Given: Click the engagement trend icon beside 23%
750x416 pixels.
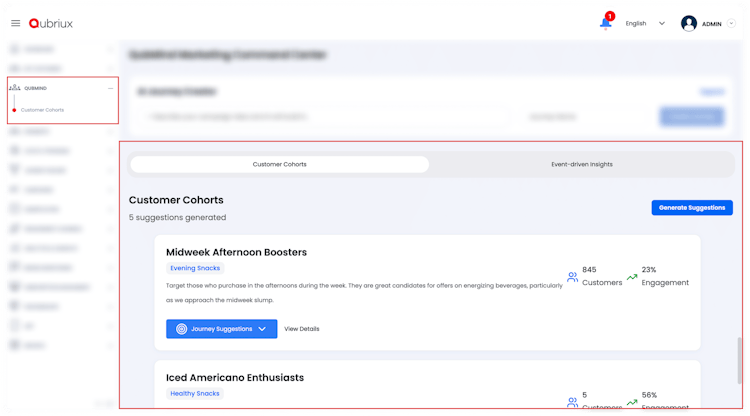Looking at the screenshot, I should (x=632, y=277).
